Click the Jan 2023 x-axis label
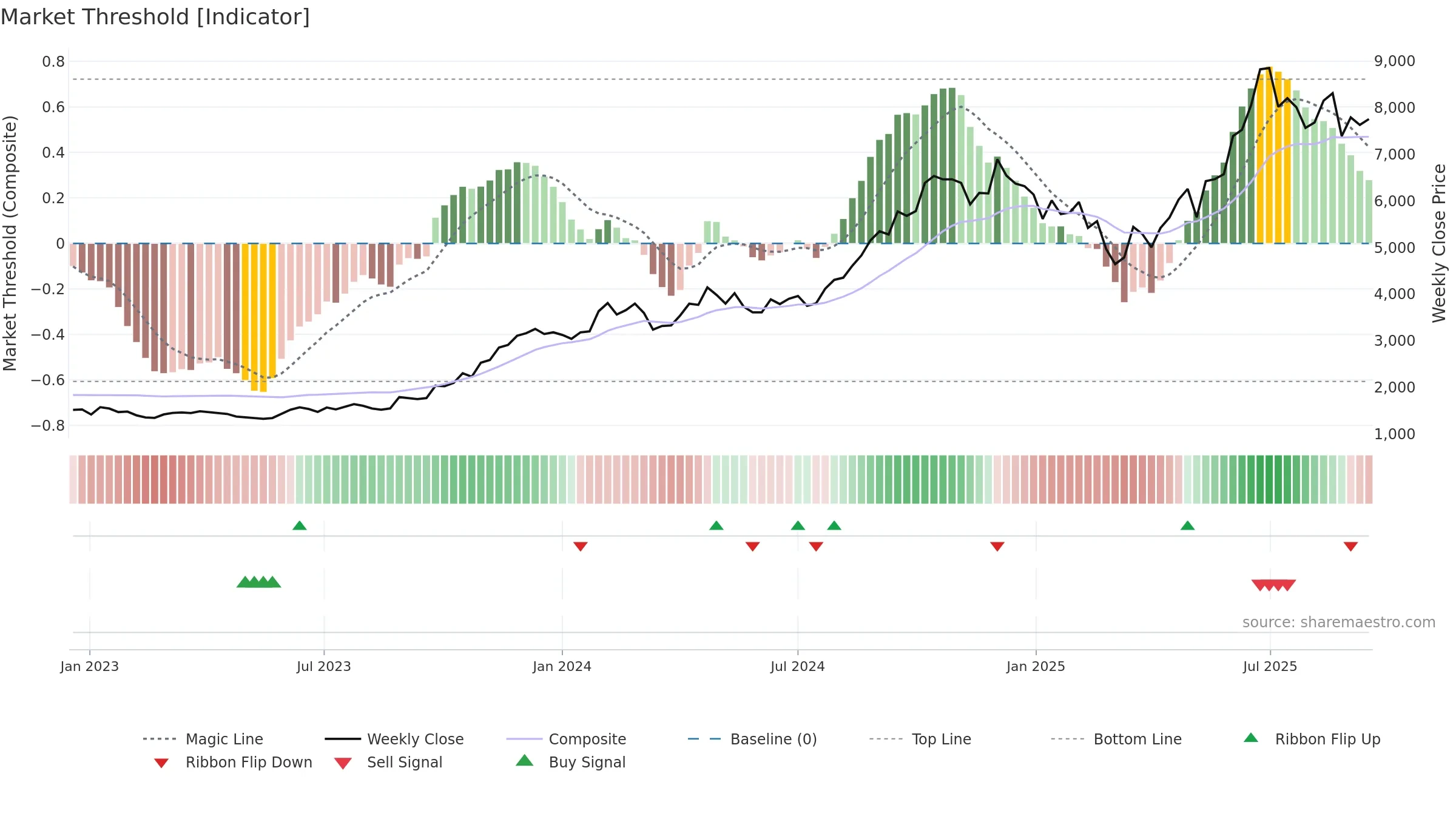 coord(90,666)
